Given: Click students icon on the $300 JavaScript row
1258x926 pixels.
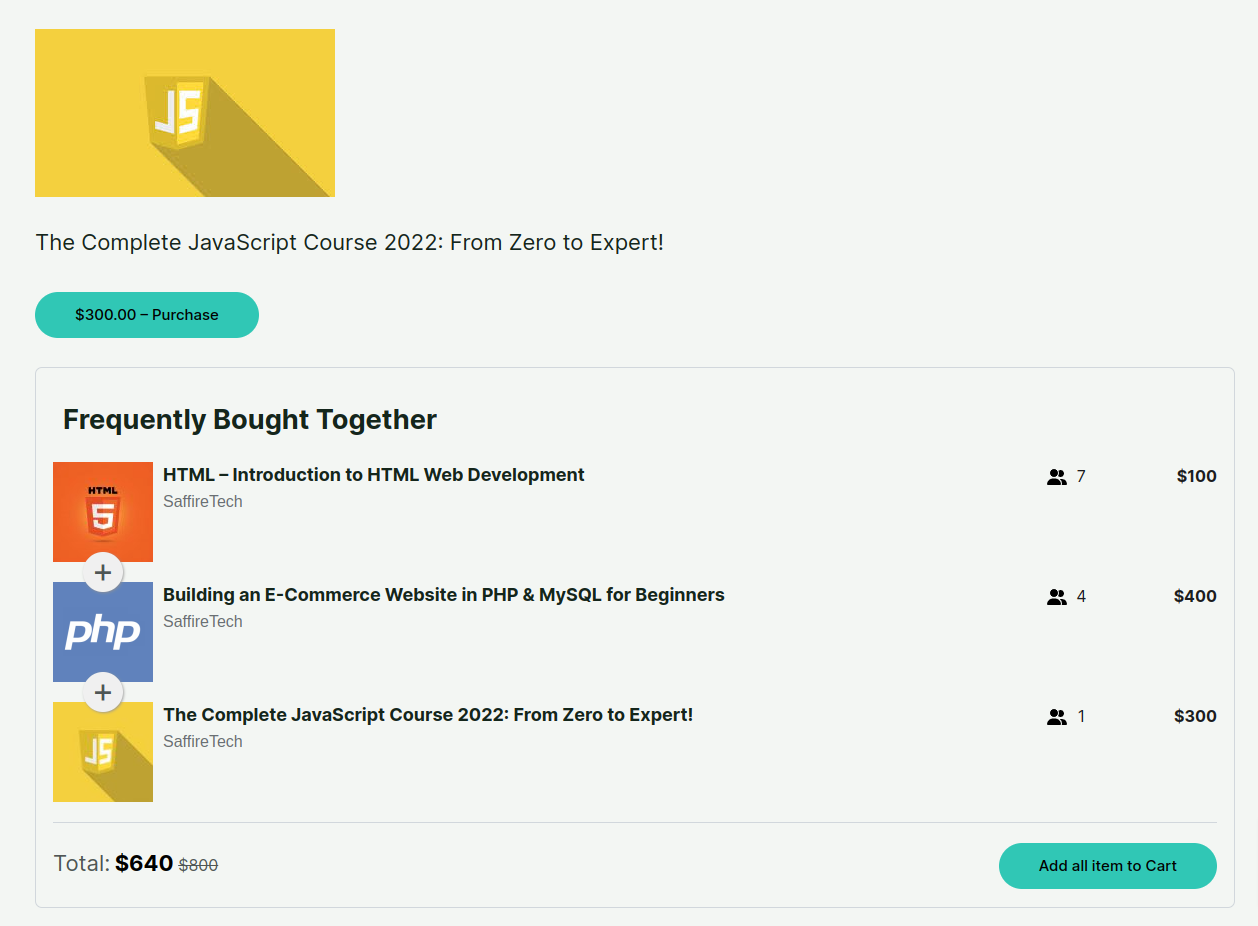Looking at the screenshot, I should point(1057,717).
